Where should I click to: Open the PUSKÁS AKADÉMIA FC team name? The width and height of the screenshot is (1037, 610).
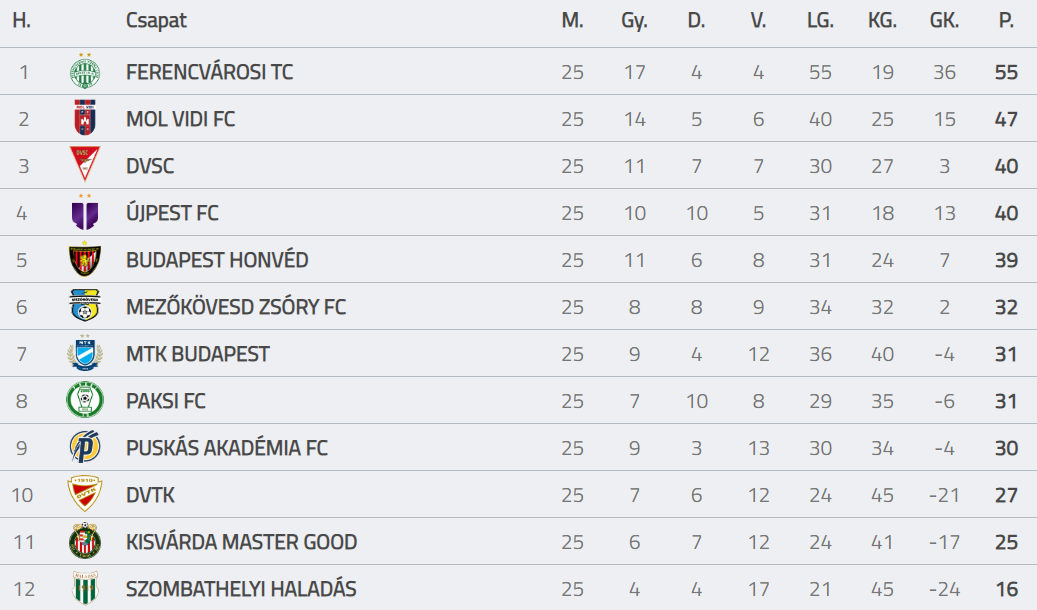click(x=227, y=448)
